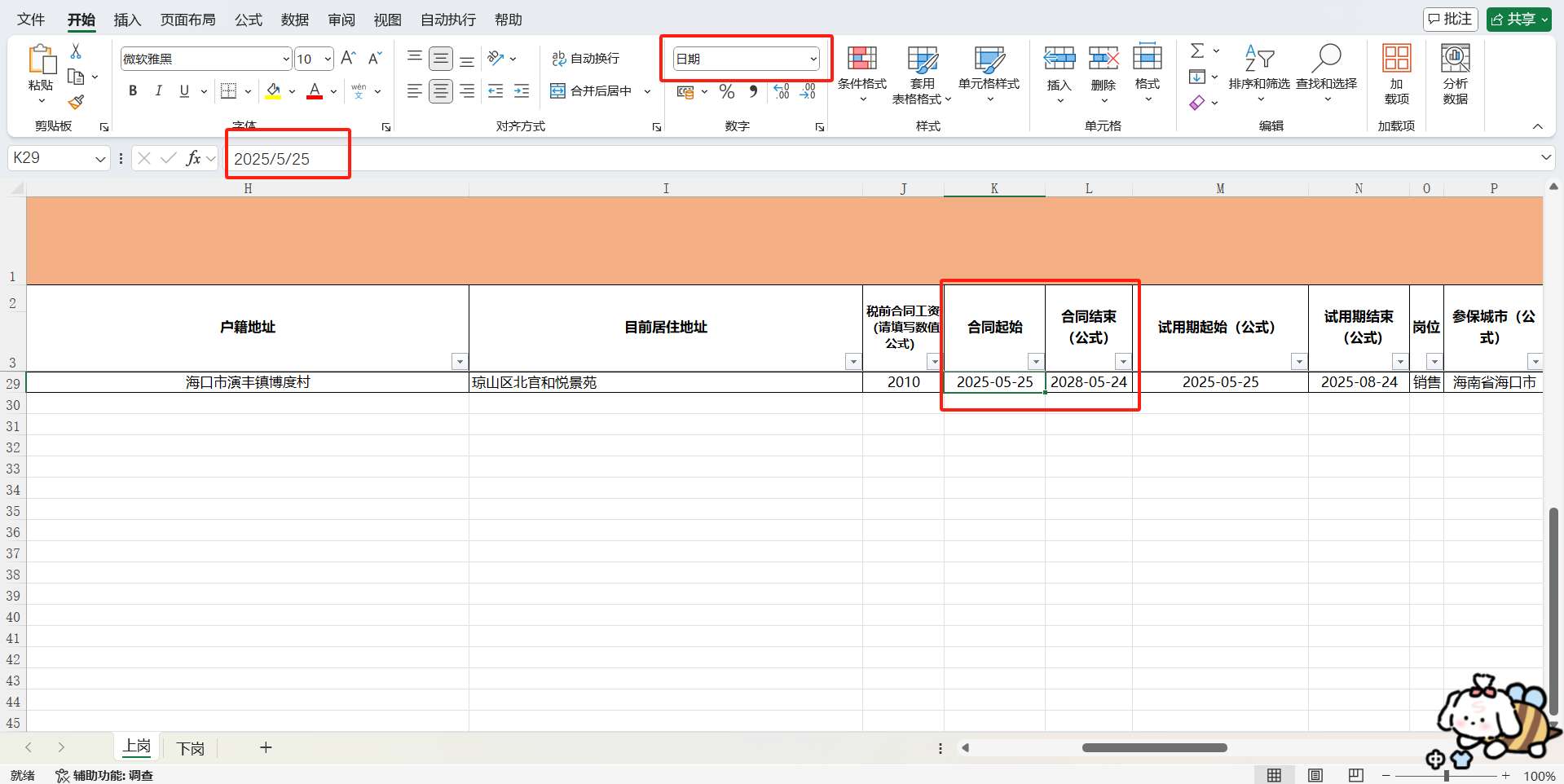Image resolution: width=1564 pixels, height=784 pixels.
Task: Toggle underline formatting
Action: coord(183,90)
